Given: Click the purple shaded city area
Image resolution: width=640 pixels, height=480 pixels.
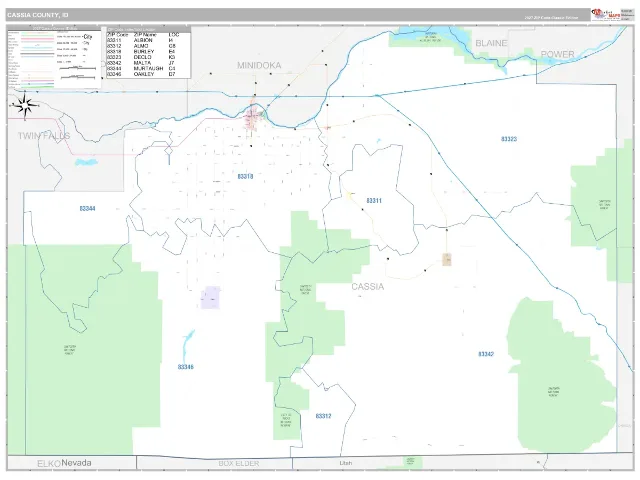Looking at the screenshot, I should (211, 298).
